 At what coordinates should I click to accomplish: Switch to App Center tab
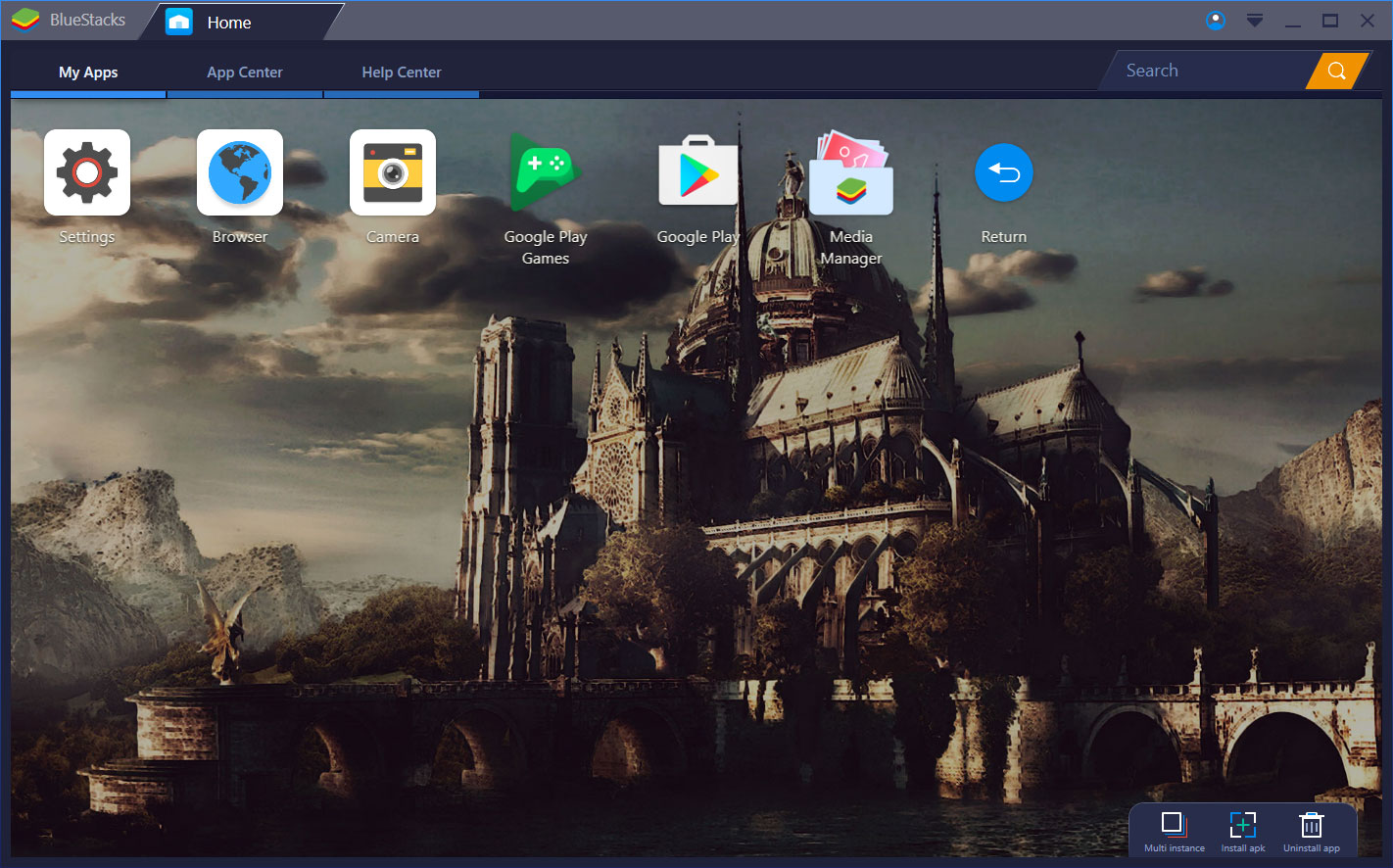[245, 72]
